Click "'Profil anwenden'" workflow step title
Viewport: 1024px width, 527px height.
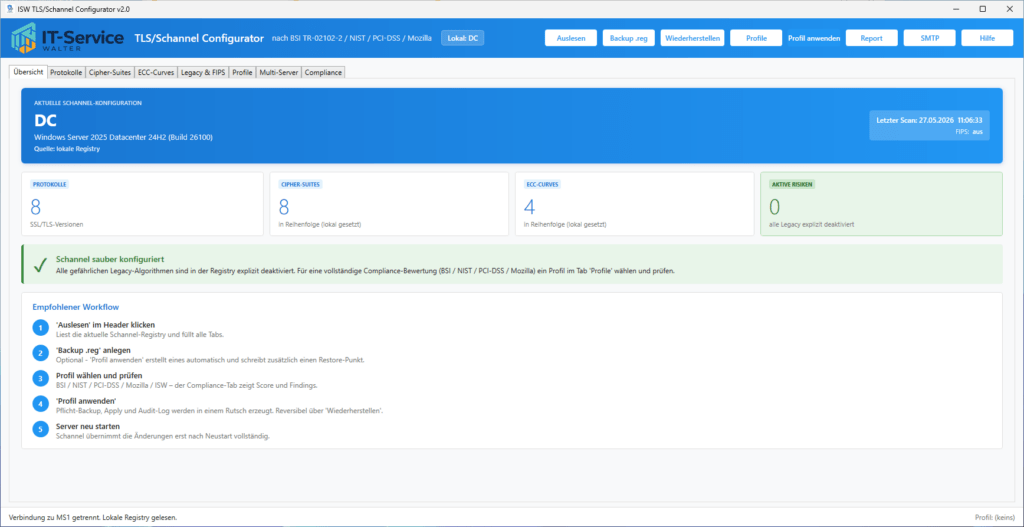[86, 401]
